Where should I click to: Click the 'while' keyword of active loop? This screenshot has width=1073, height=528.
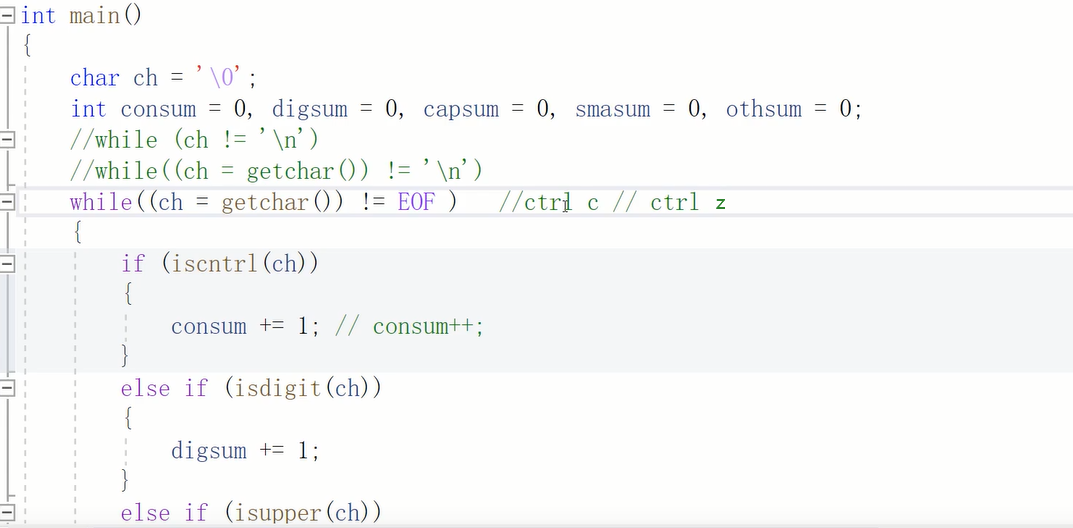pos(101,202)
